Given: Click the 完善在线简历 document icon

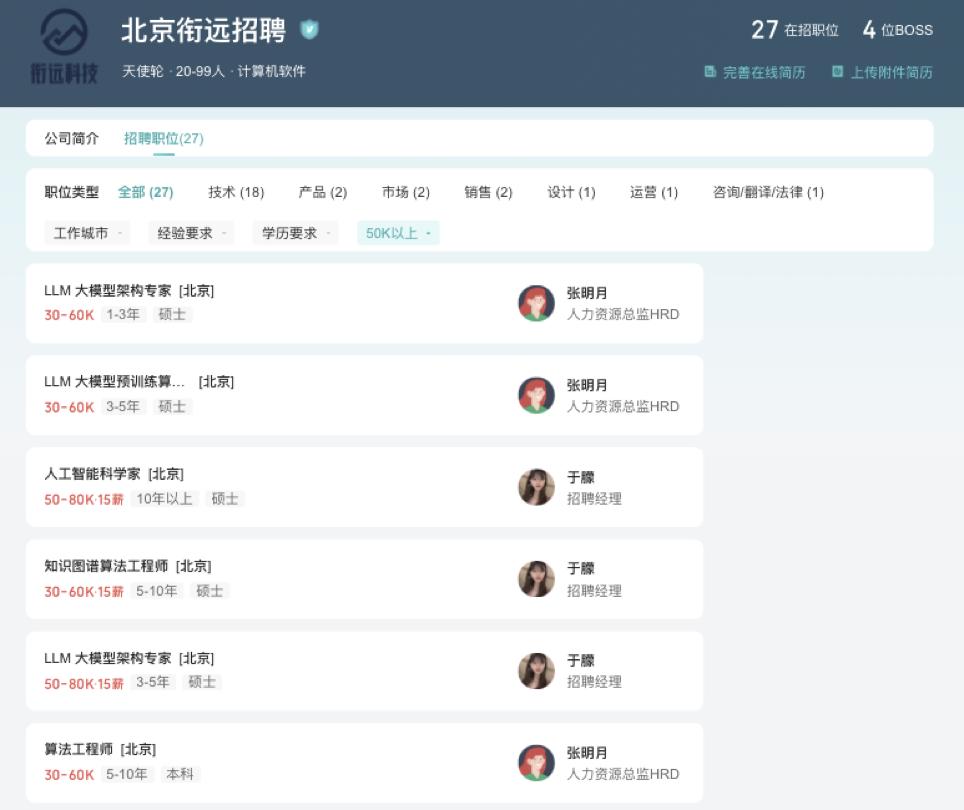Looking at the screenshot, I should [x=710, y=72].
